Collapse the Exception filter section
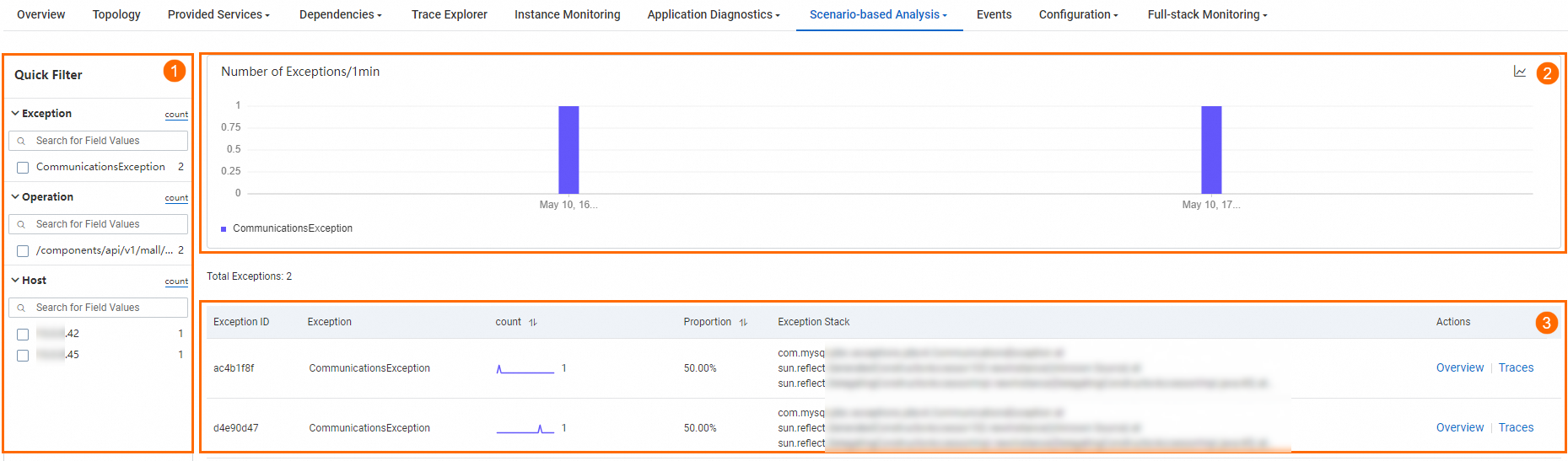Screen dimensions: 1568x461 click(15, 113)
